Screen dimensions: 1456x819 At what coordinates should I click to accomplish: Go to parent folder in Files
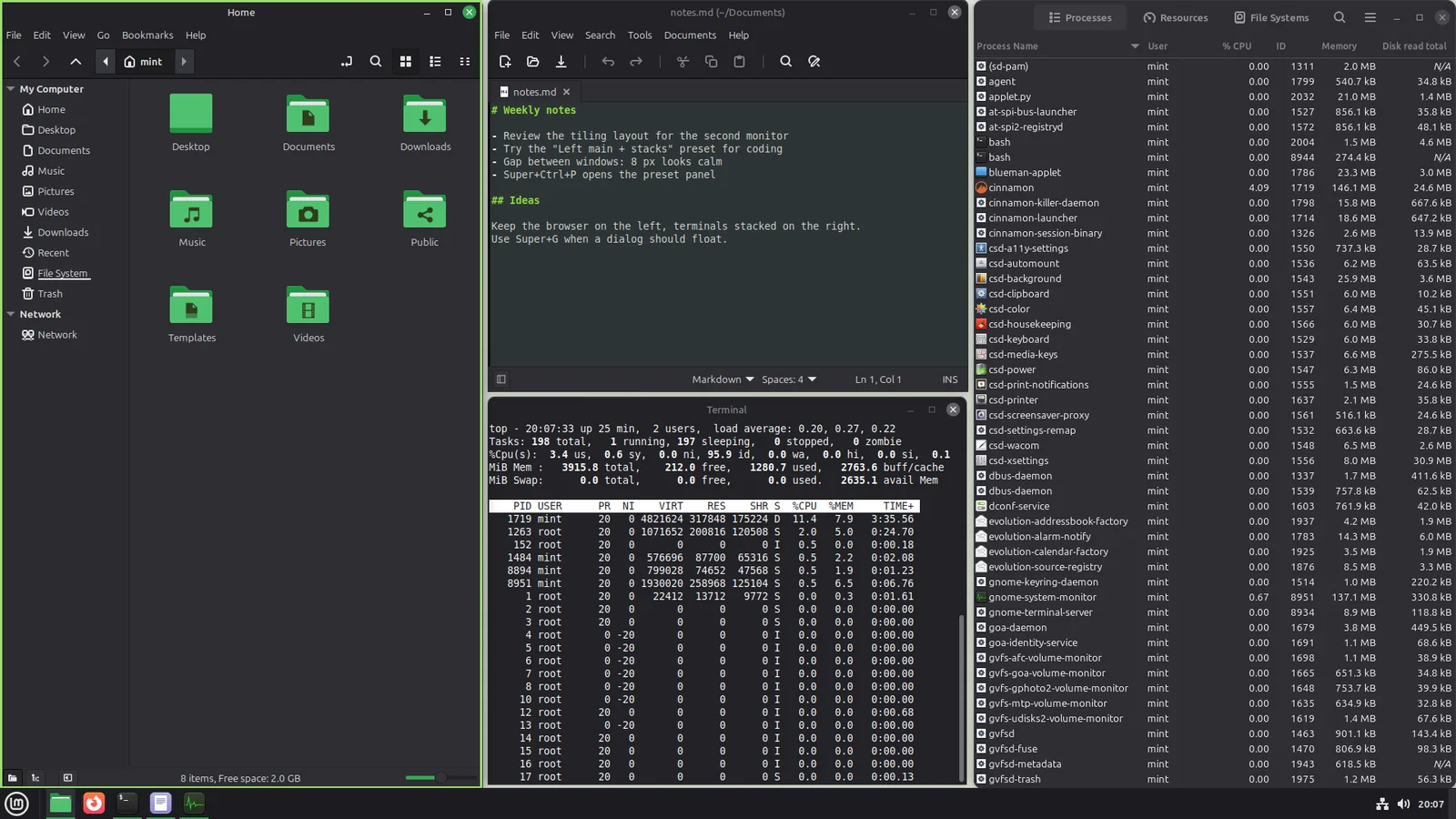[x=76, y=62]
